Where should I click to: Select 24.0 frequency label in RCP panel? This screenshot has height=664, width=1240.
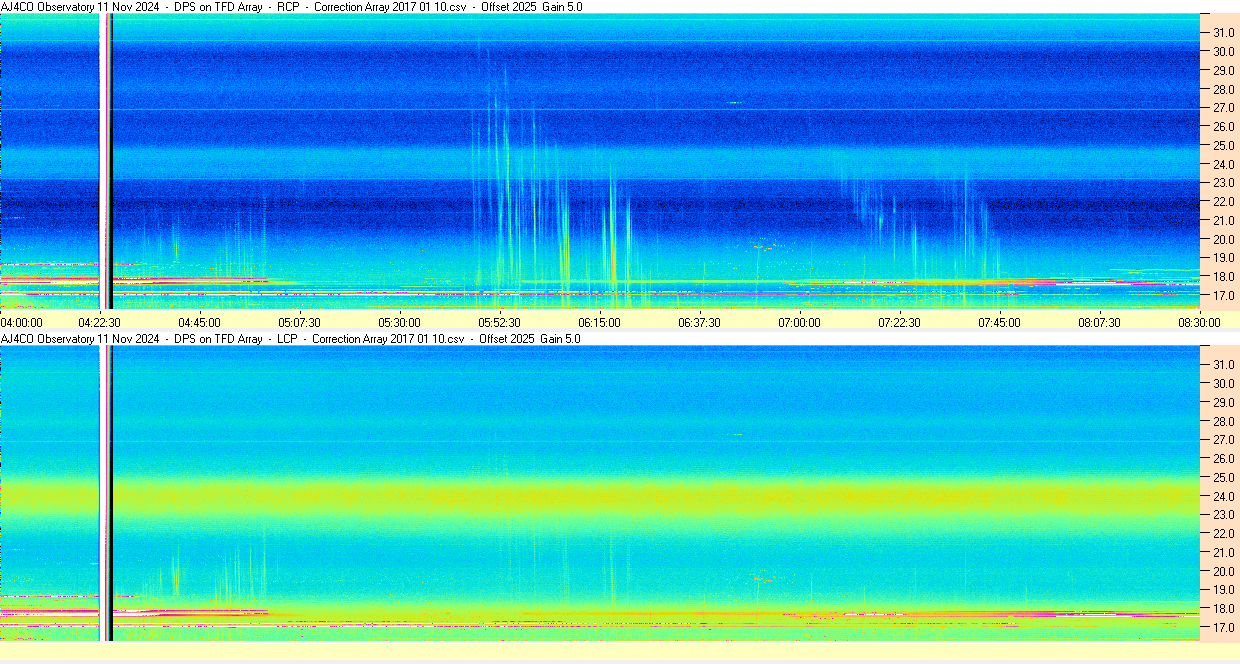tap(1224, 164)
